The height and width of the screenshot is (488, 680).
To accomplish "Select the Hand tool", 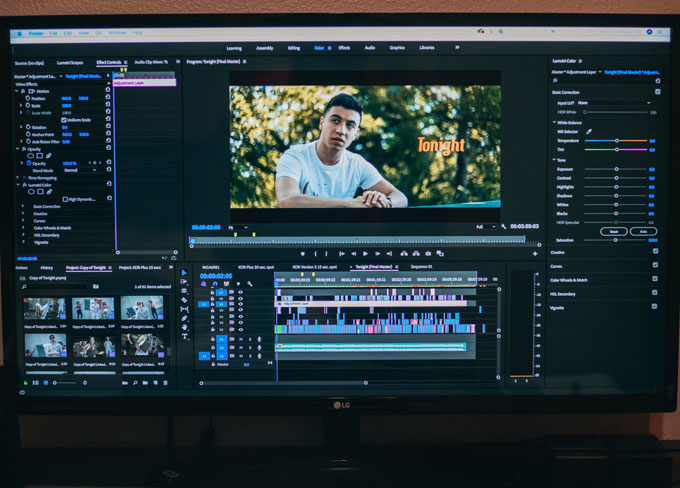I will tap(184, 327).
